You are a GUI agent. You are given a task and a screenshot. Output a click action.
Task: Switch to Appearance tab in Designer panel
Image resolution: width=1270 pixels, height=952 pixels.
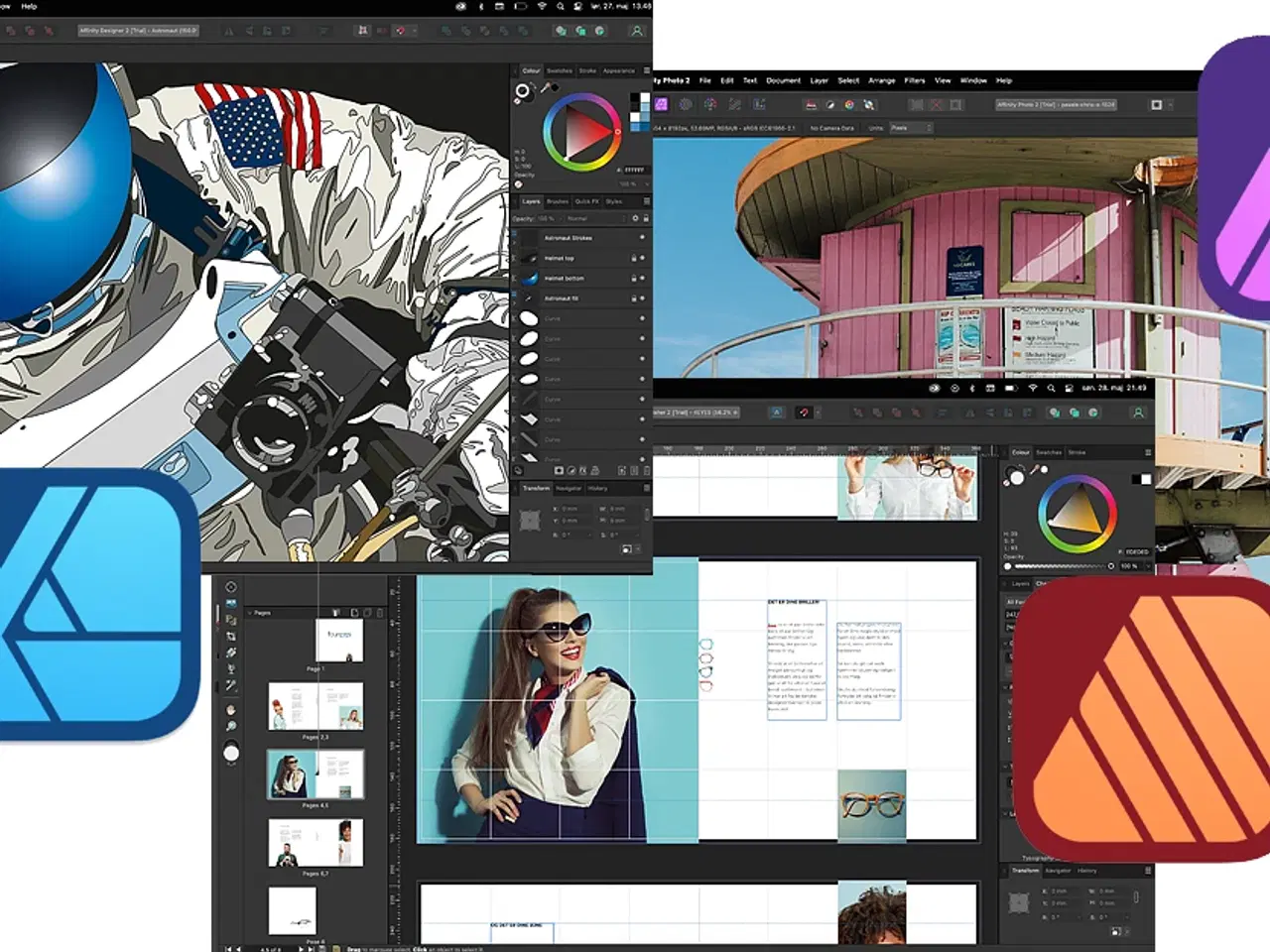point(619,70)
